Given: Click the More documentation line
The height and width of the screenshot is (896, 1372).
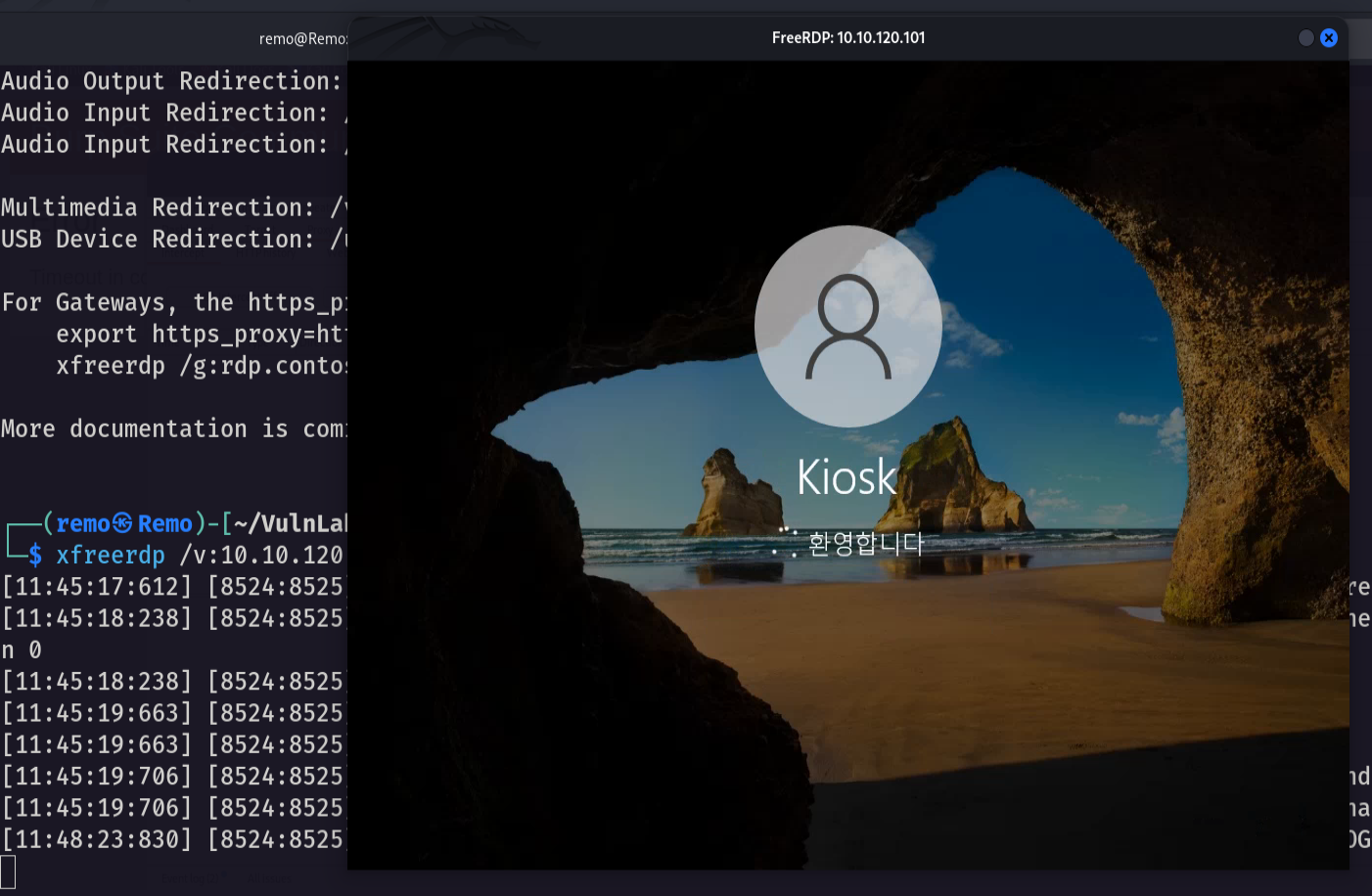Looking at the screenshot, I should [174, 429].
